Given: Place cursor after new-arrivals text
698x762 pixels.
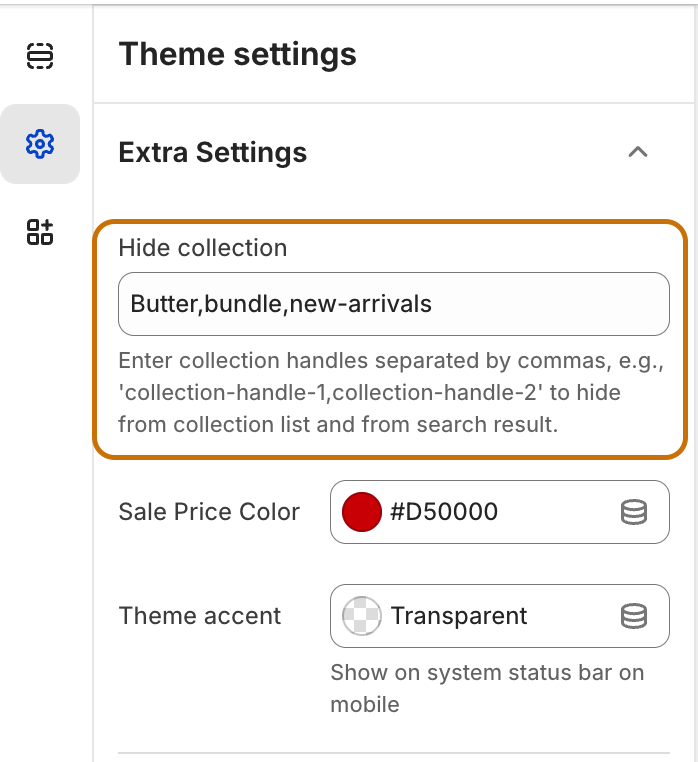Looking at the screenshot, I should tap(433, 304).
